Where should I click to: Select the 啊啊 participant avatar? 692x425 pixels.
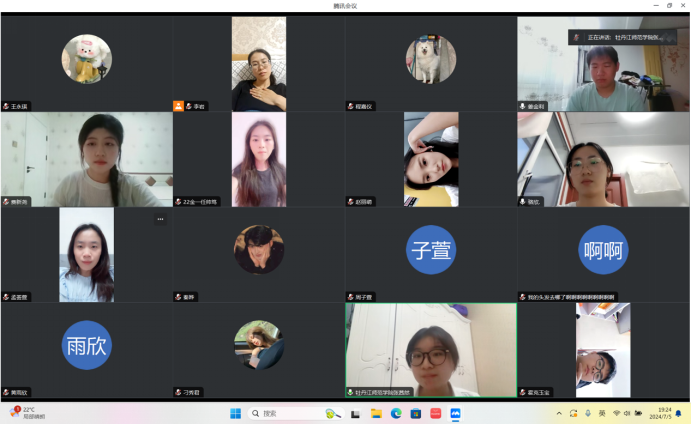[603, 249]
